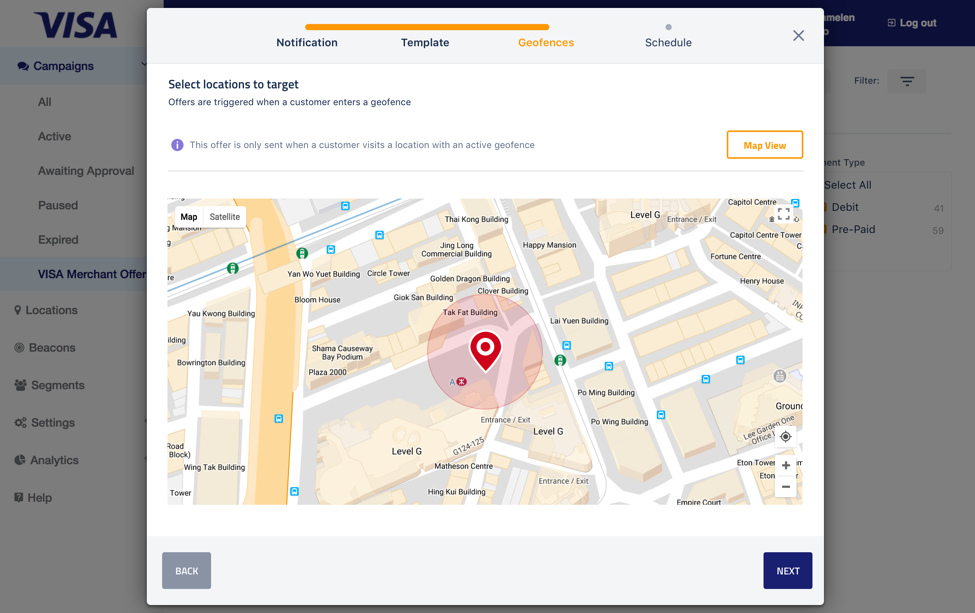Click the BACK button

(187, 571)
